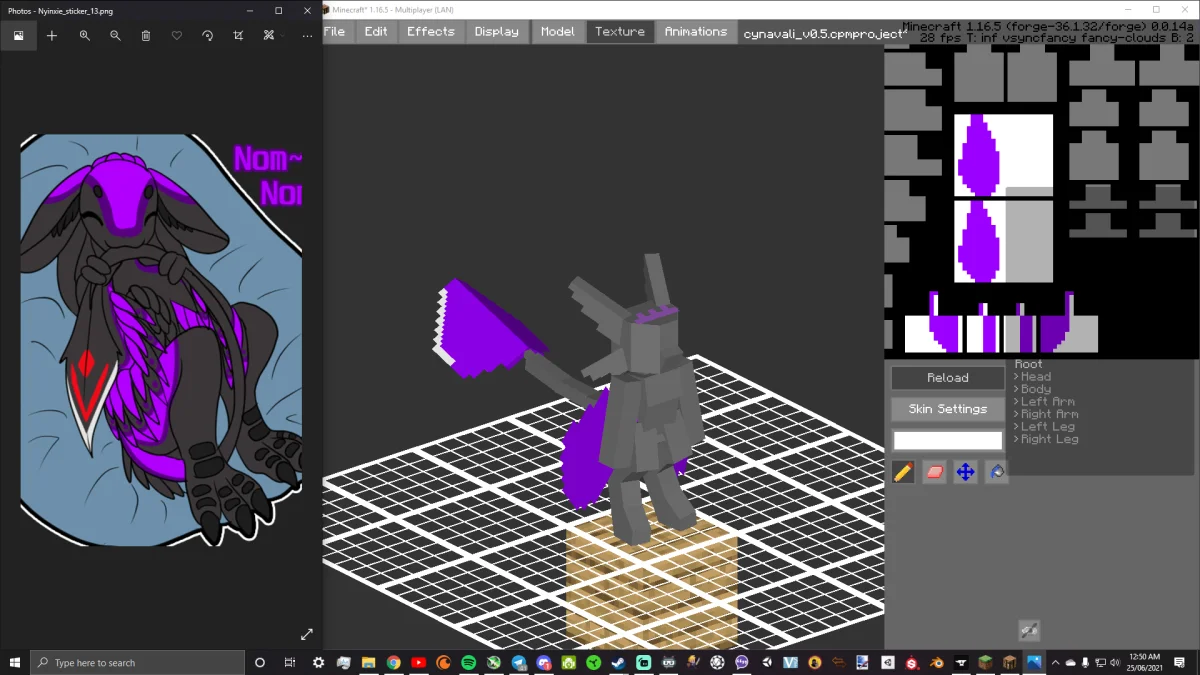Show hidden system tray icons chevron
1200x675 pixels.
click(1057, 662)
